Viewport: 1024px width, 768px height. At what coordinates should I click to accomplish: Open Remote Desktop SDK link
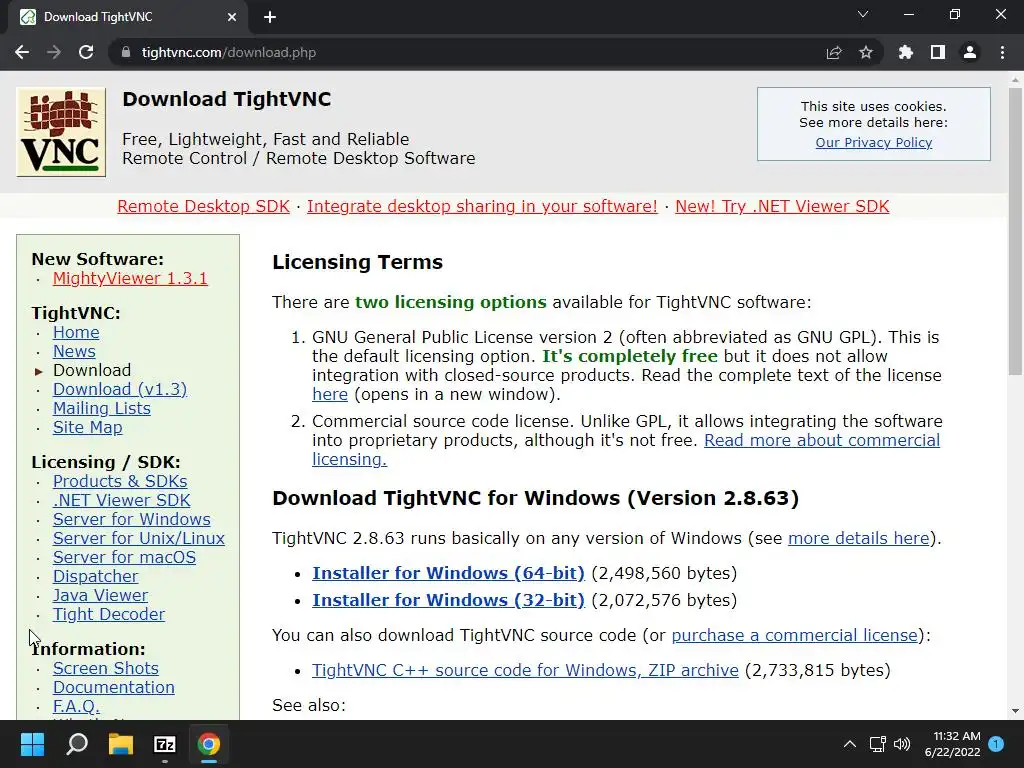203,206
